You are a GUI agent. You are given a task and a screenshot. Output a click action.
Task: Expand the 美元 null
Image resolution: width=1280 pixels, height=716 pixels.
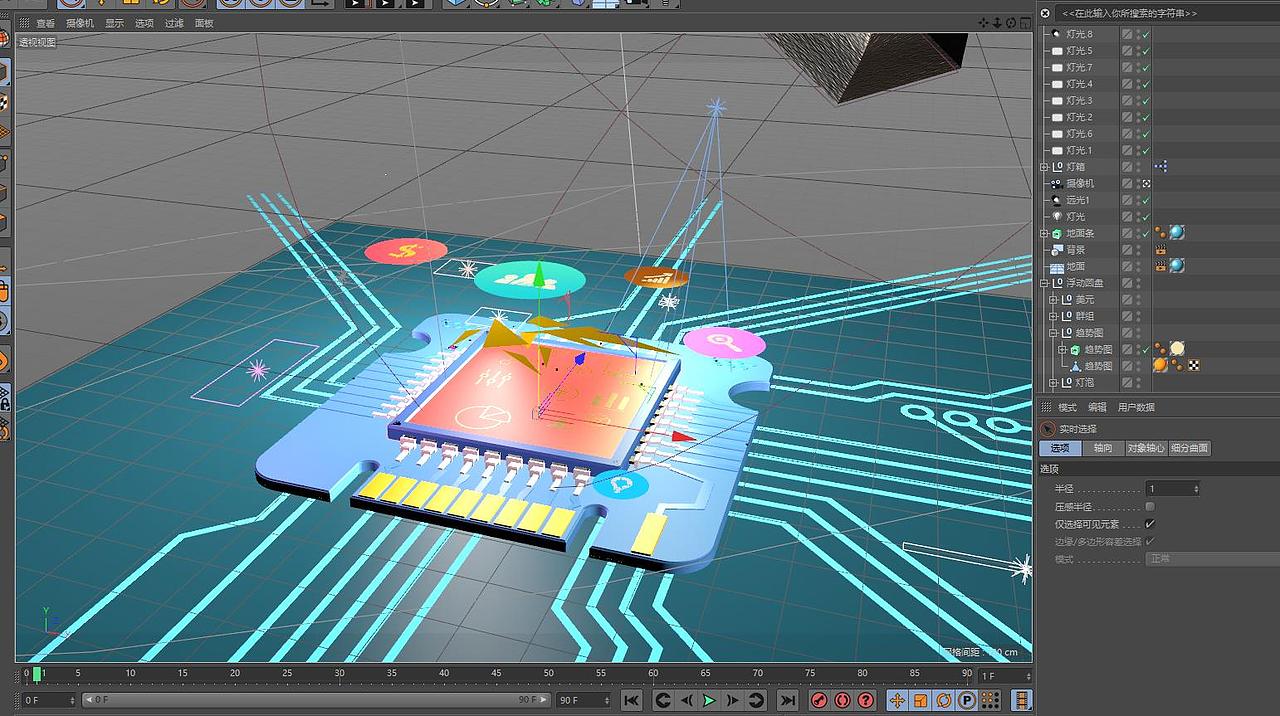coord(1053,300)
